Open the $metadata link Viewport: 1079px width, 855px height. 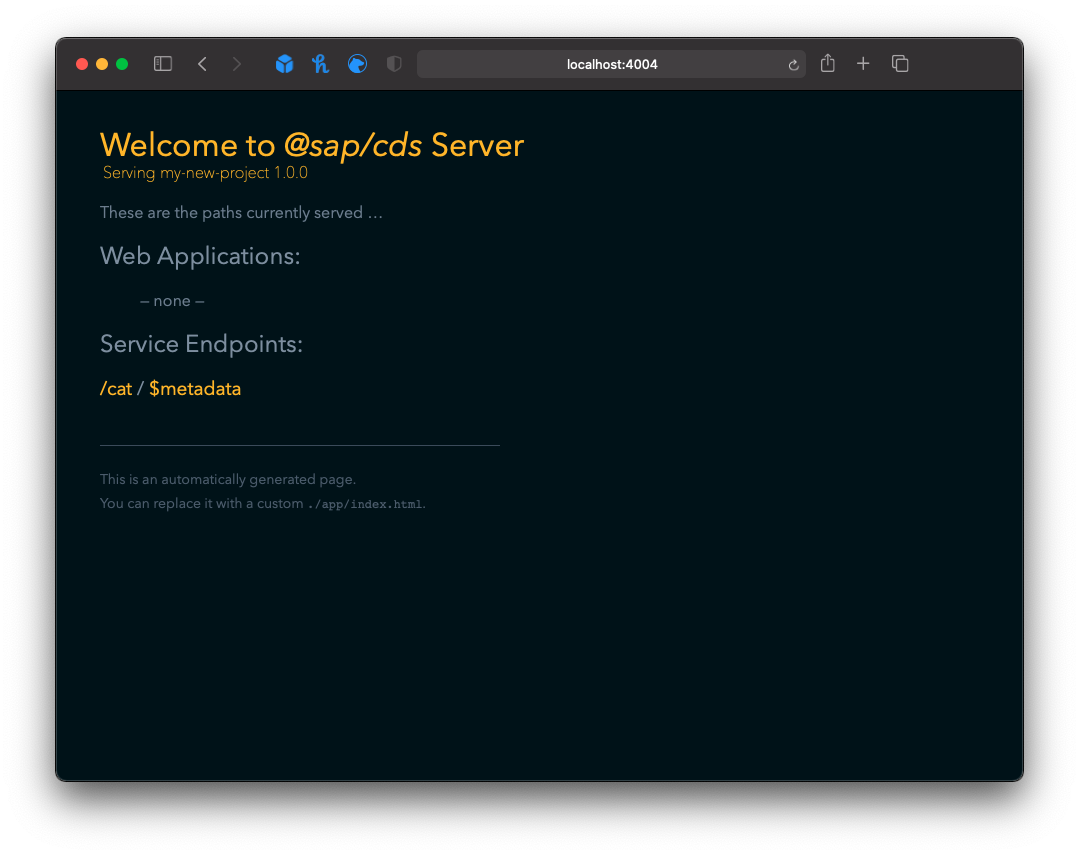point(195,389)
